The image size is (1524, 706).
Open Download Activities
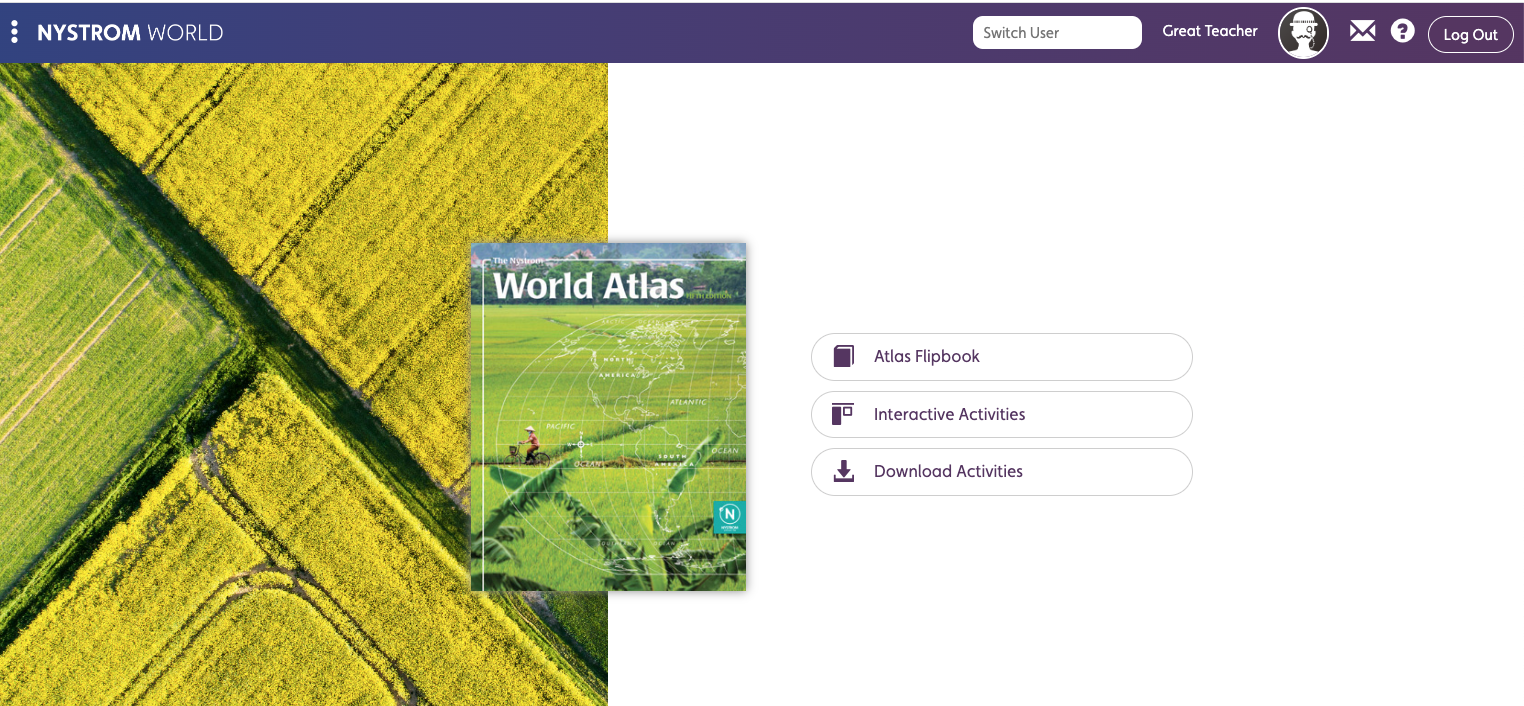[1001, 471]
